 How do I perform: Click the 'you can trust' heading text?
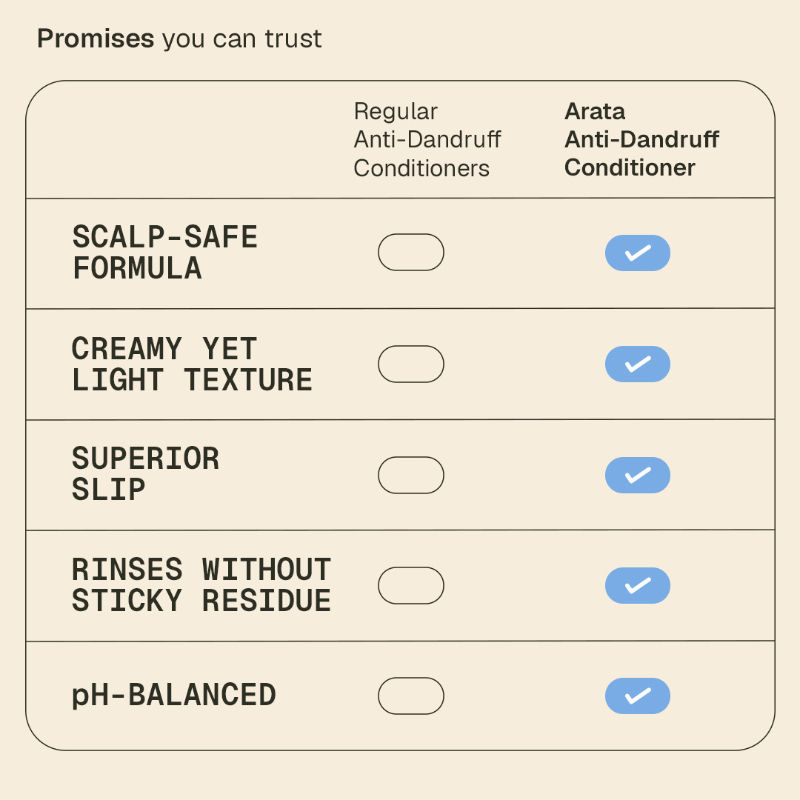(241, 39)
